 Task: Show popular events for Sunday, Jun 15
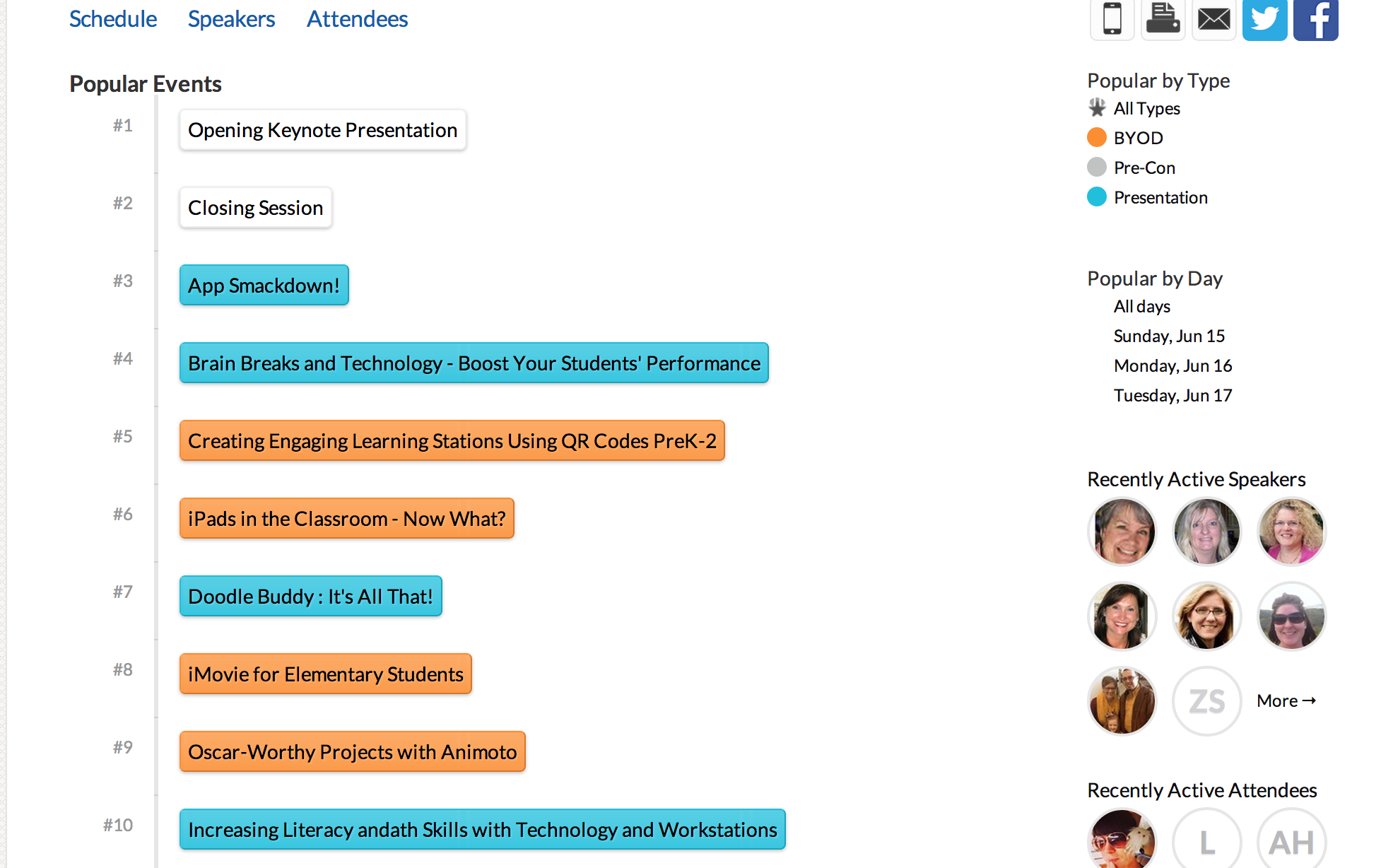(x=1169, y=336)
